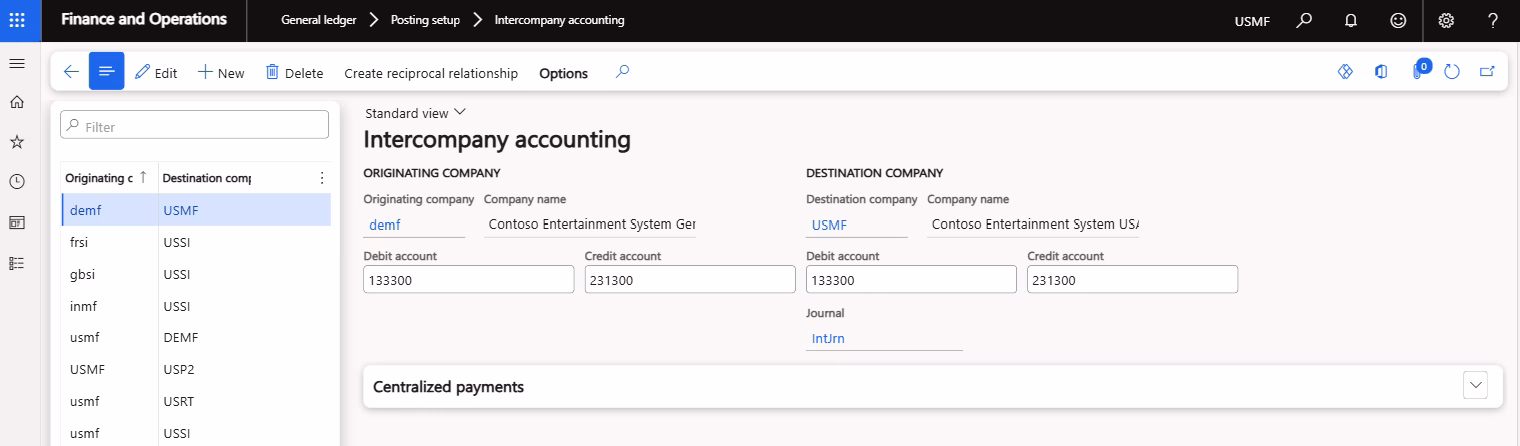Click the USMF destination company link
This screenshot has width=1520, height=446.
pos(829,225)
